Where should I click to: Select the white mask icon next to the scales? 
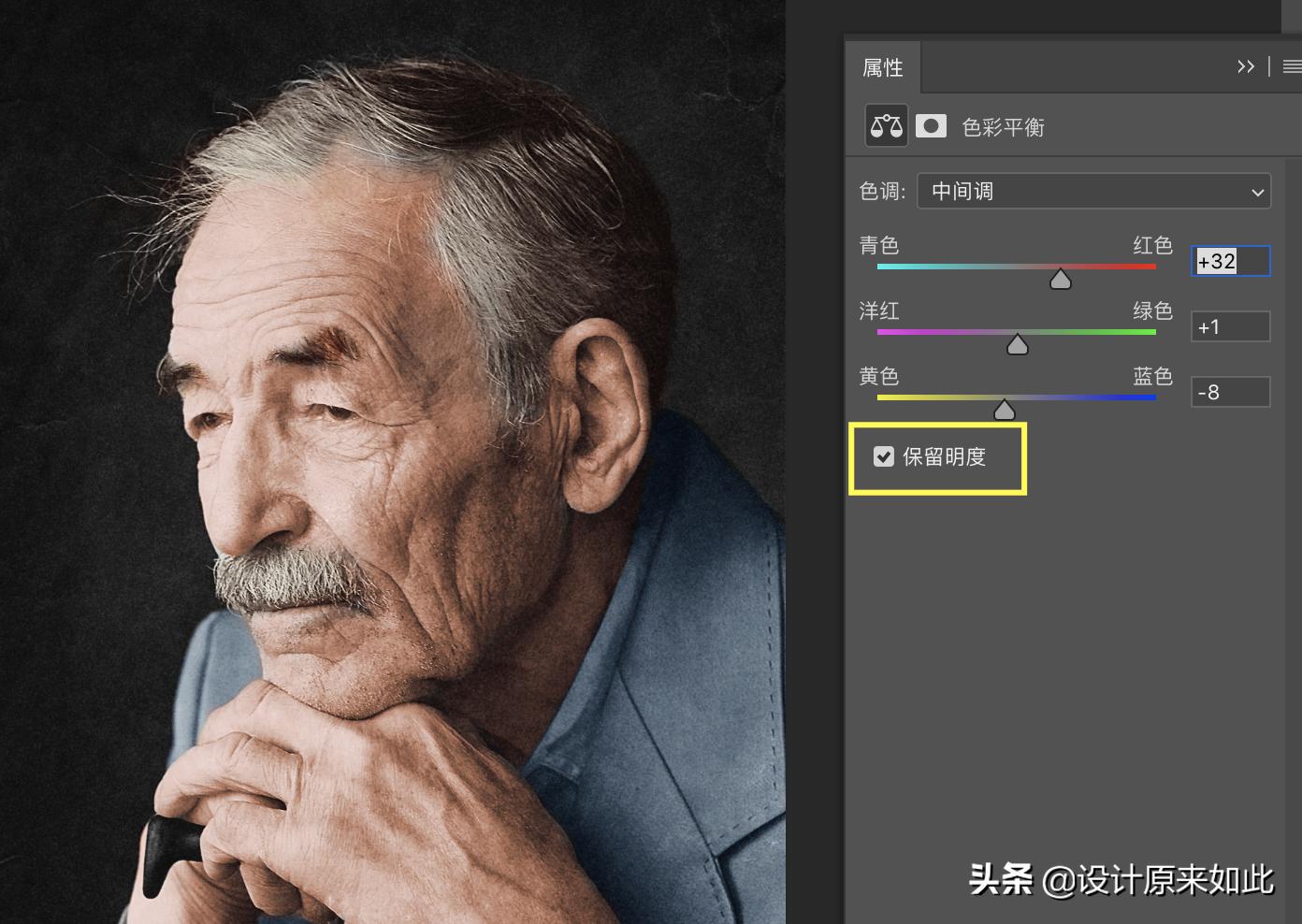tap(931, 124)
